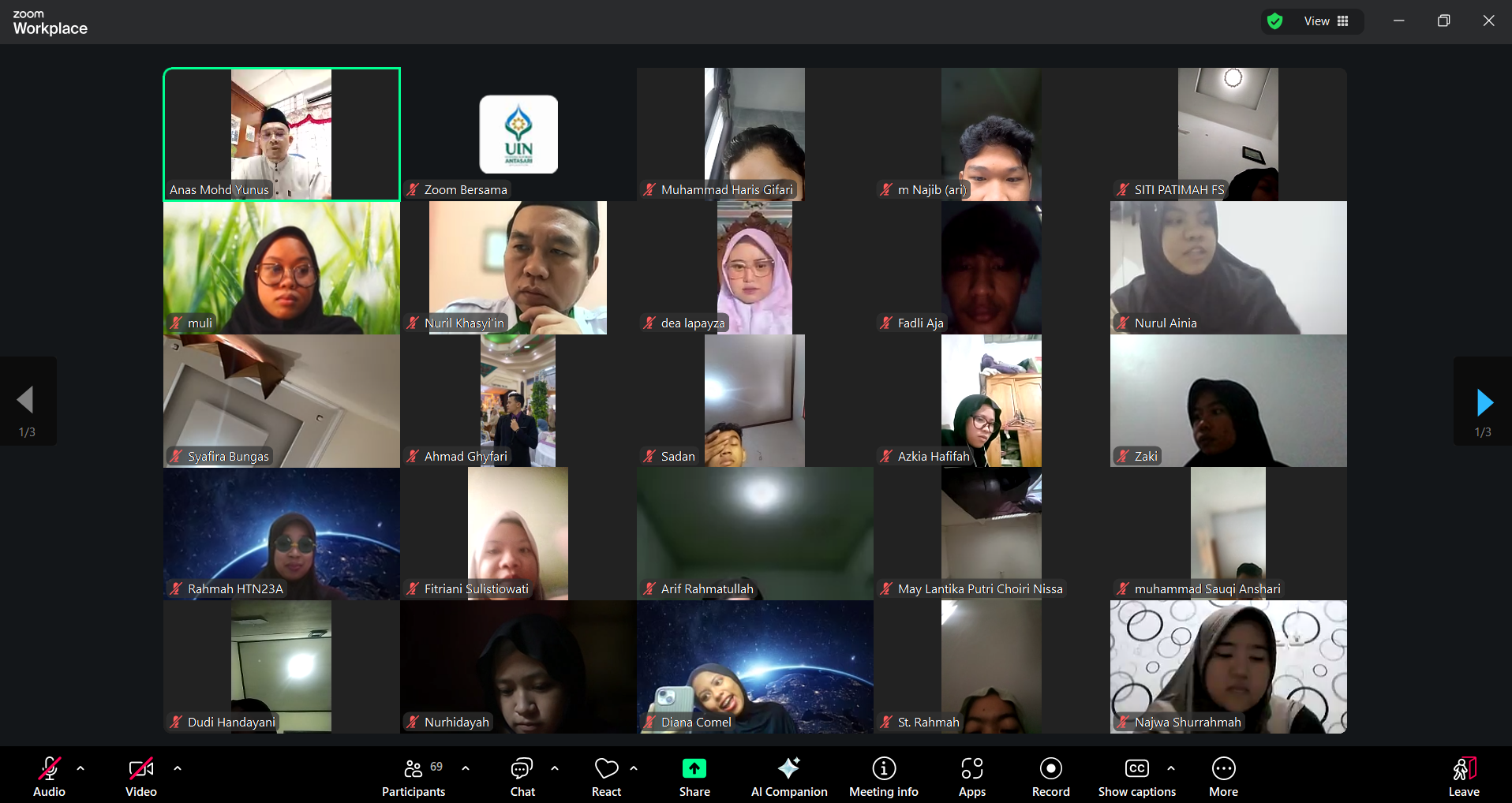
Task: Click muted mic icon on Zoom Bersama
Action: click(413, 189)
